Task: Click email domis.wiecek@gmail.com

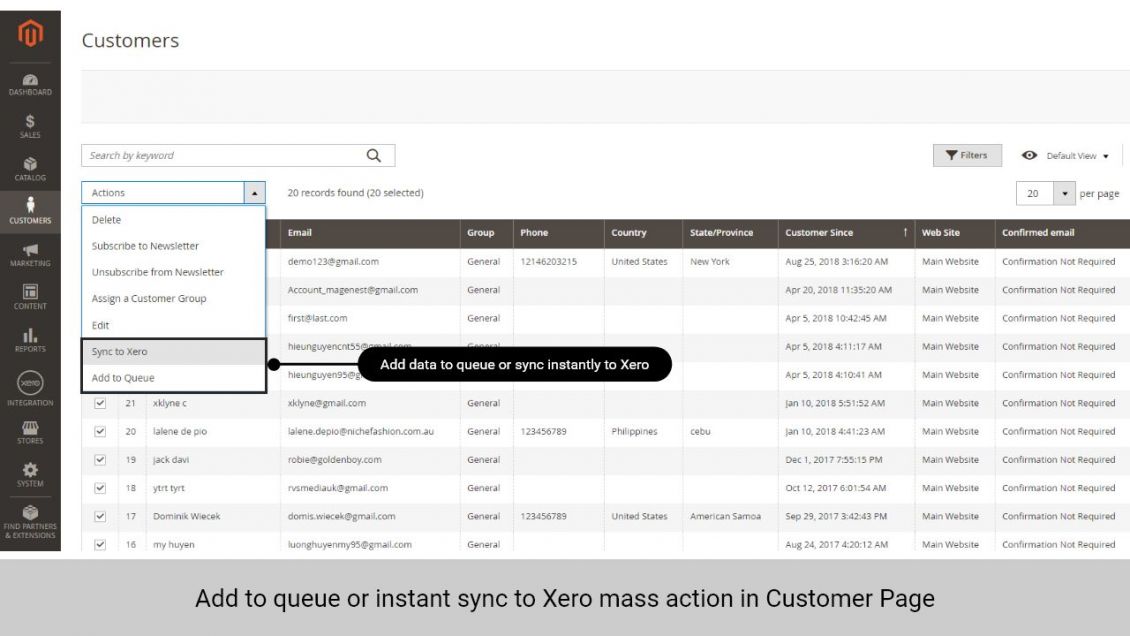Action: click(x=341, y=516)
